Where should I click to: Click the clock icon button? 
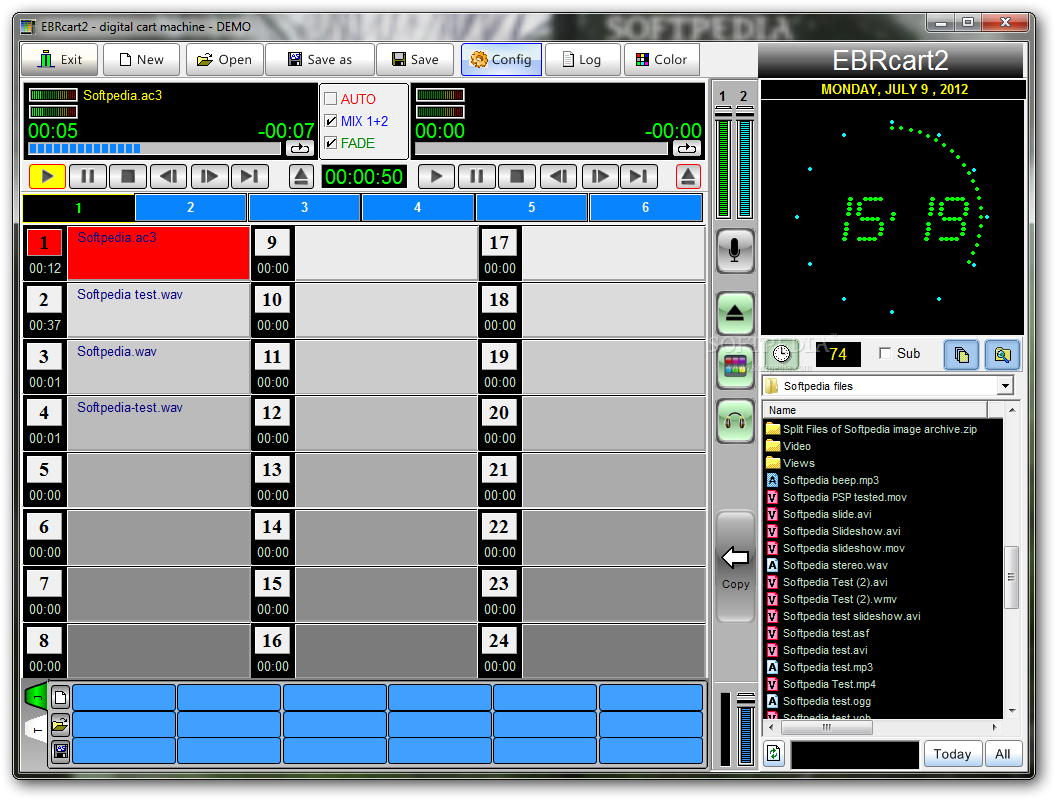tap(781, 354)
